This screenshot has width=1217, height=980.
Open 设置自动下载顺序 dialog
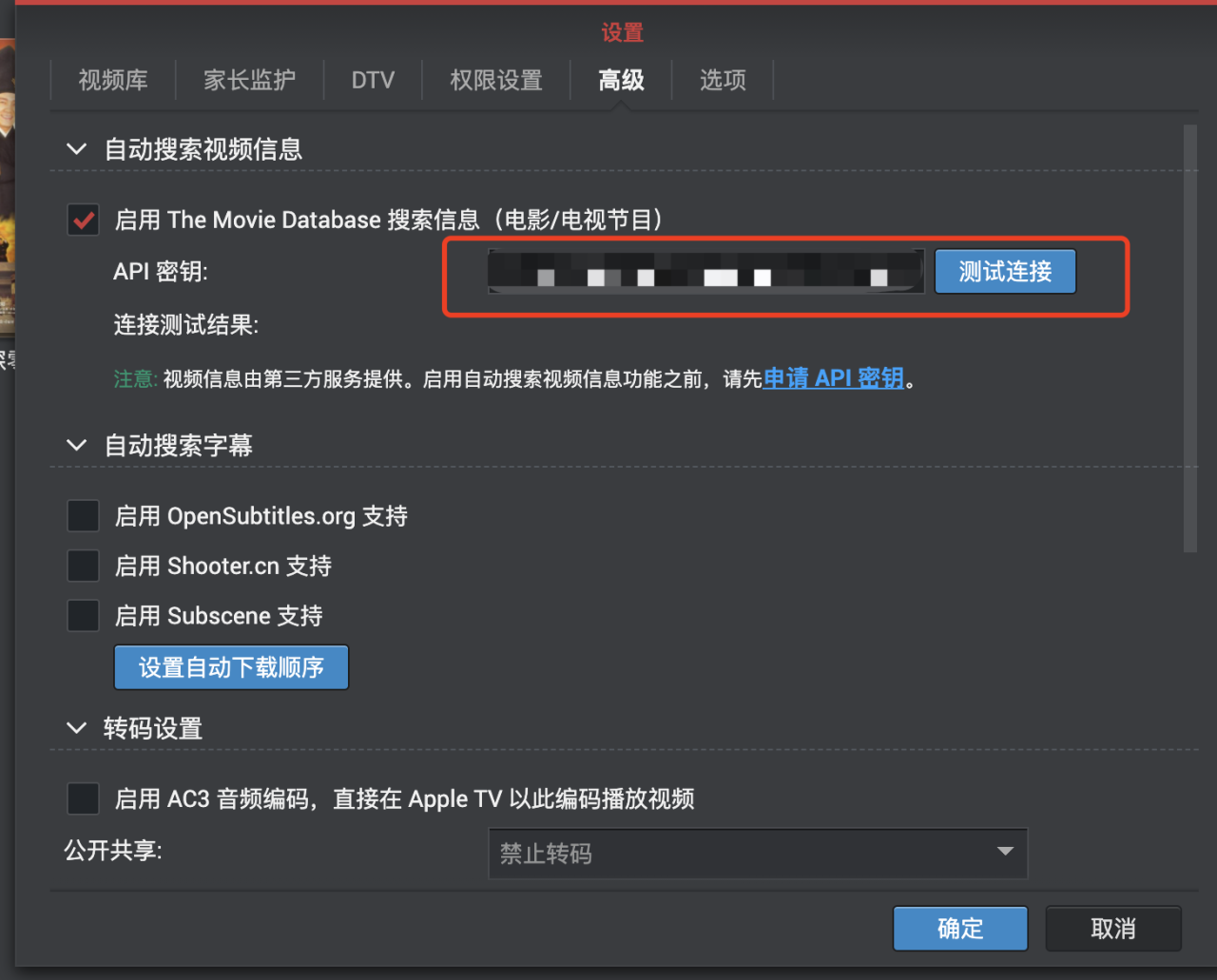[231, 667]
